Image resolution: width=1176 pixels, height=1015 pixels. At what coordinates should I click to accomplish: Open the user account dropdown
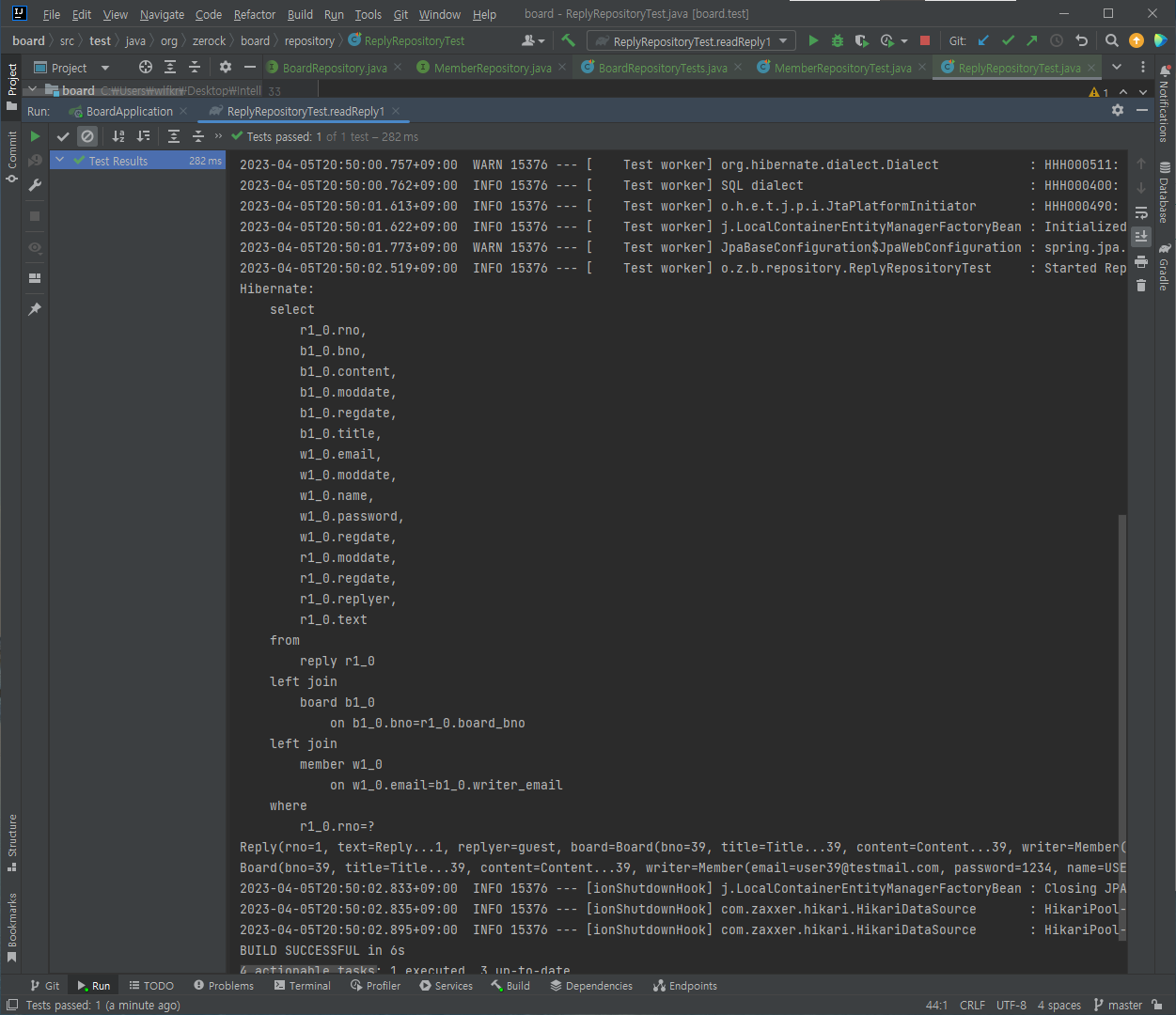tap(533, 40)
